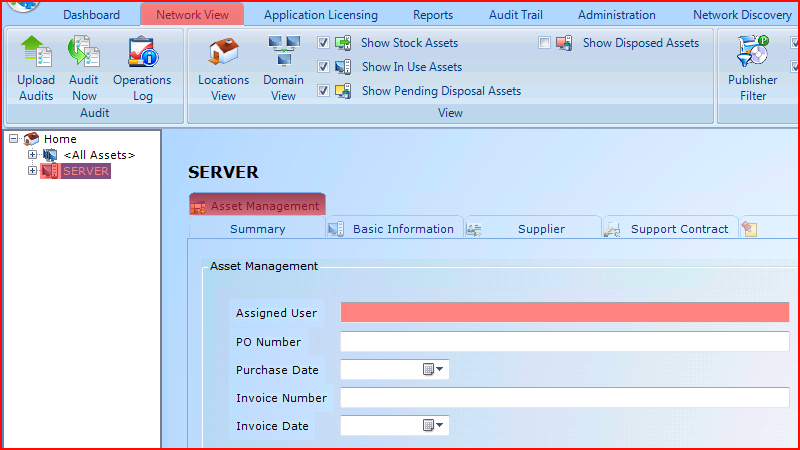
Task: Toggle Show In Use Assets checkbox
Action: click(x=323, y=66)
